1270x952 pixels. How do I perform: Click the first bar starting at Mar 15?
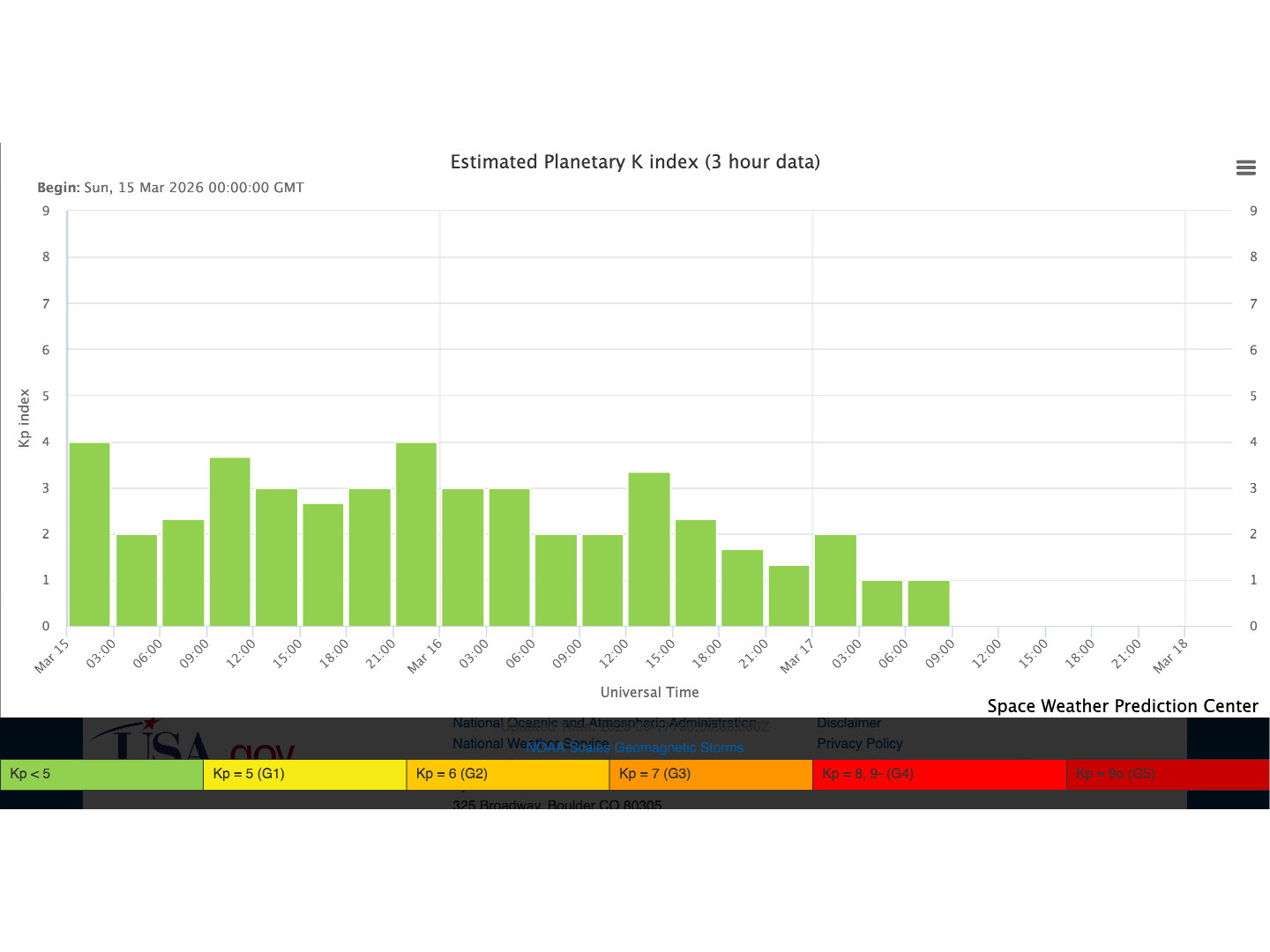click(x=89, y=534)
